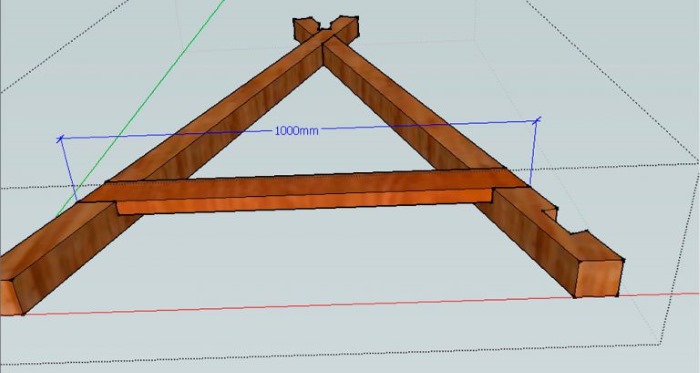
Task: Select the dotted bounding box corner at right
Action: 697,164
